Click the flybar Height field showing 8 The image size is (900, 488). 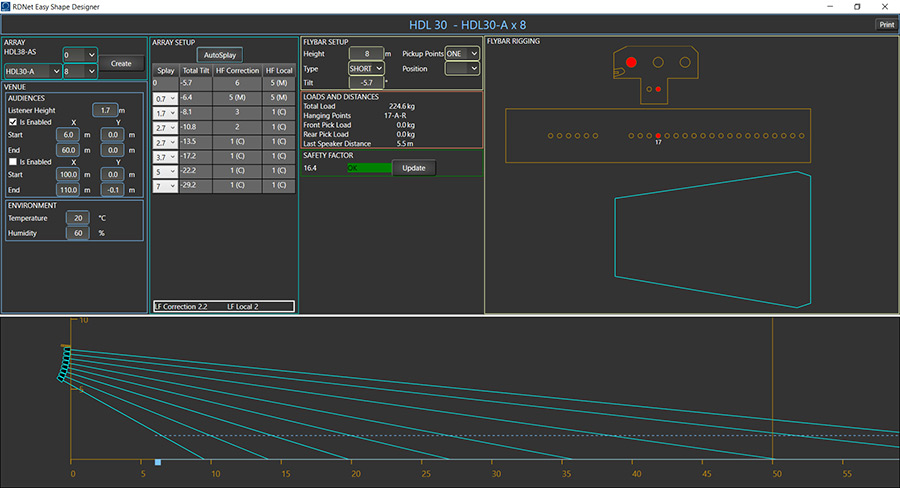point(366,53)
